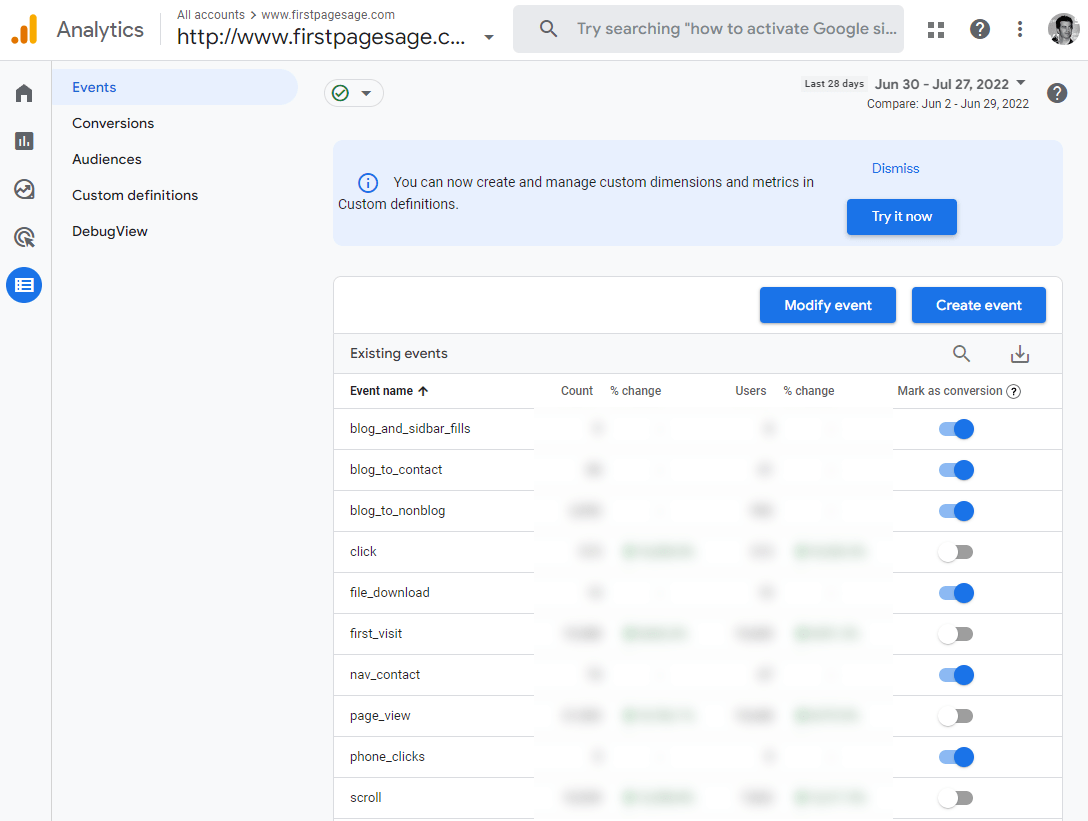
Task: Click the nav_contact event name
Action: [x=384, y=675]
